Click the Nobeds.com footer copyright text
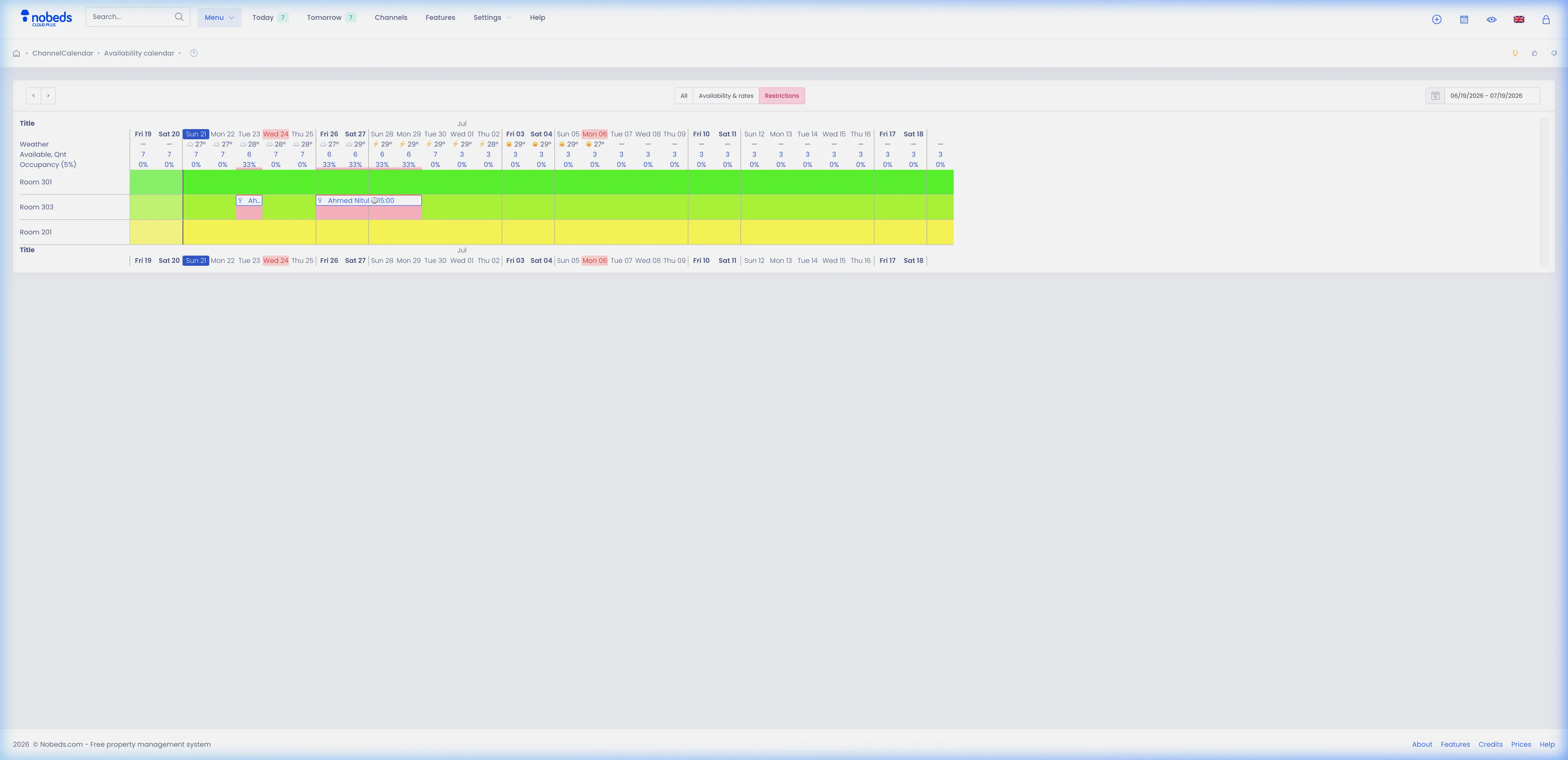The height and width of the screenshot is (760, 1568). click(x=112, y=744)
